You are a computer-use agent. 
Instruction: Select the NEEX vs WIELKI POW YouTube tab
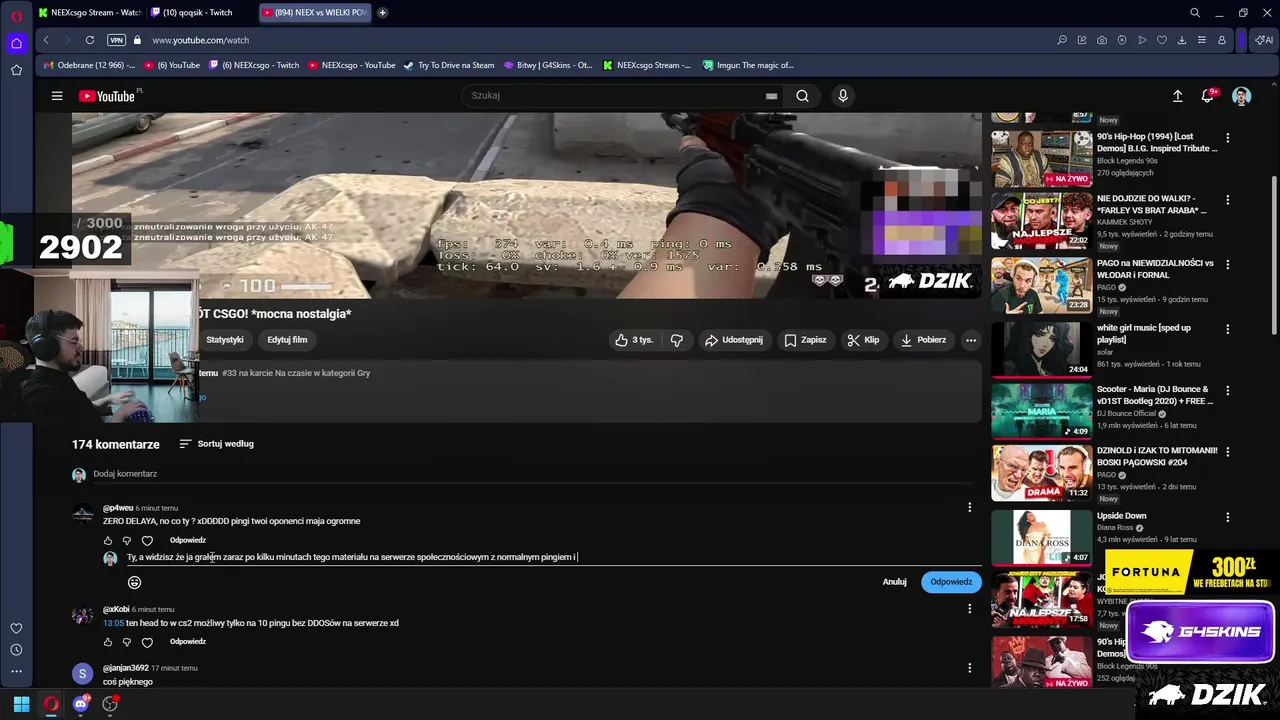314,13
